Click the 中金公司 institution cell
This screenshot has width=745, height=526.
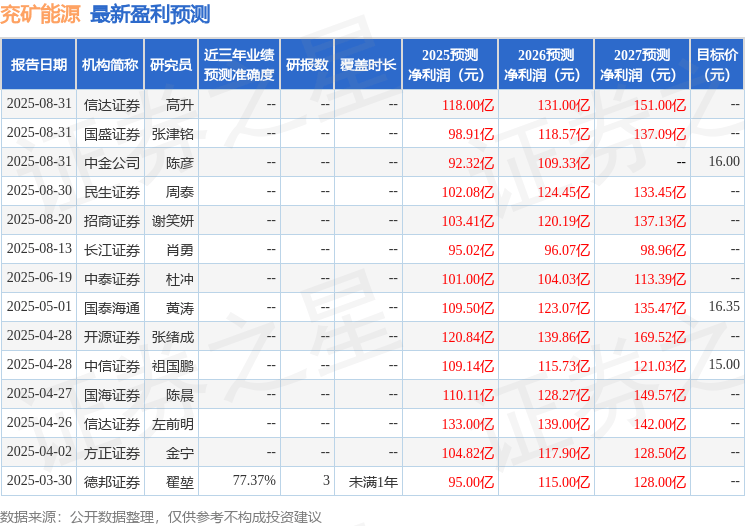pyautogui.click(x=112, y=163)
